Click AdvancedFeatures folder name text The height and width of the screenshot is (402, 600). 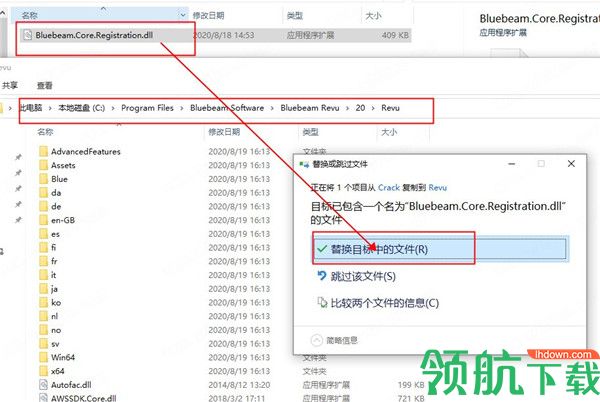pos(86,152)
